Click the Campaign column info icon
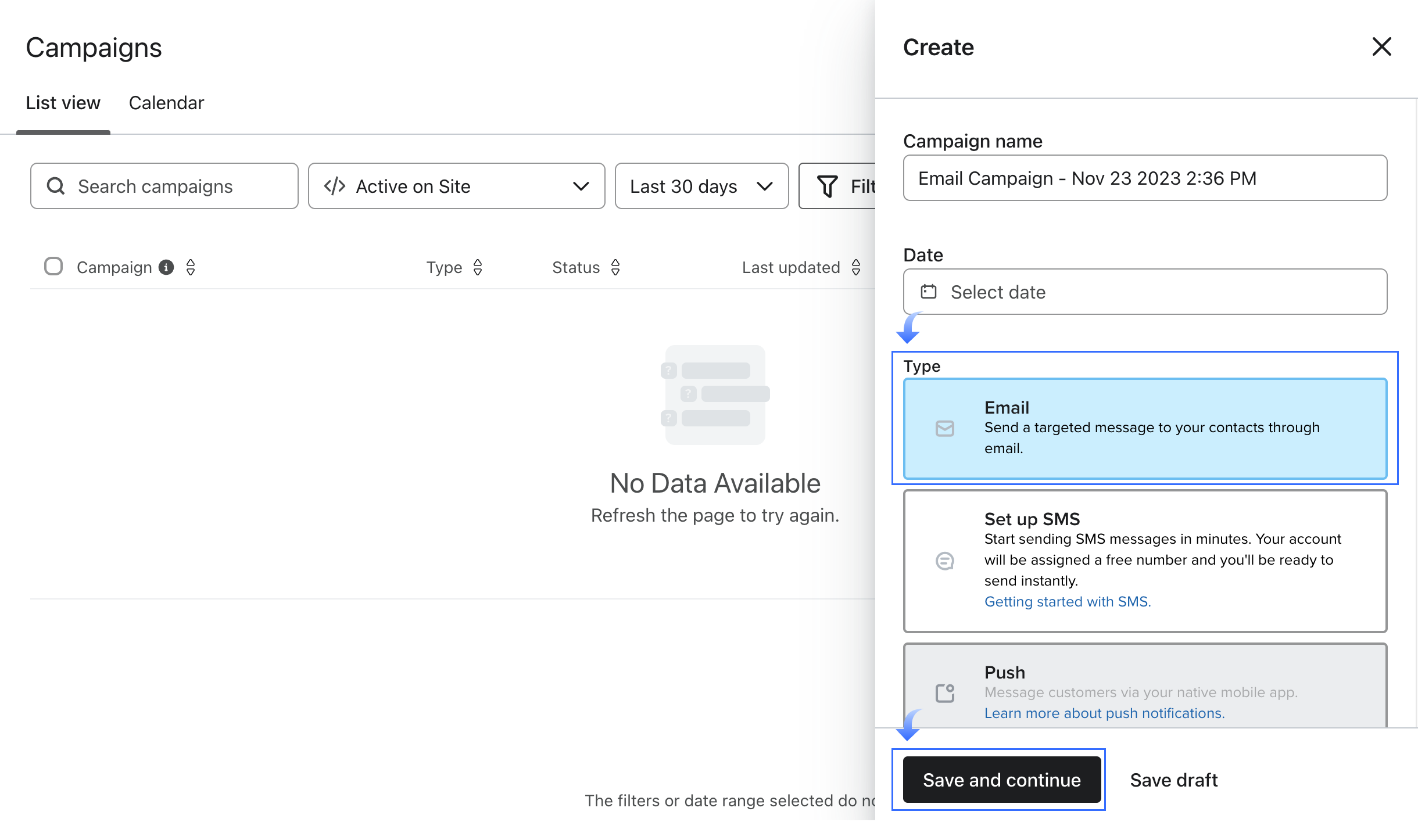The width and height of the screenshot is (1418, 840). tap(166, 267)
